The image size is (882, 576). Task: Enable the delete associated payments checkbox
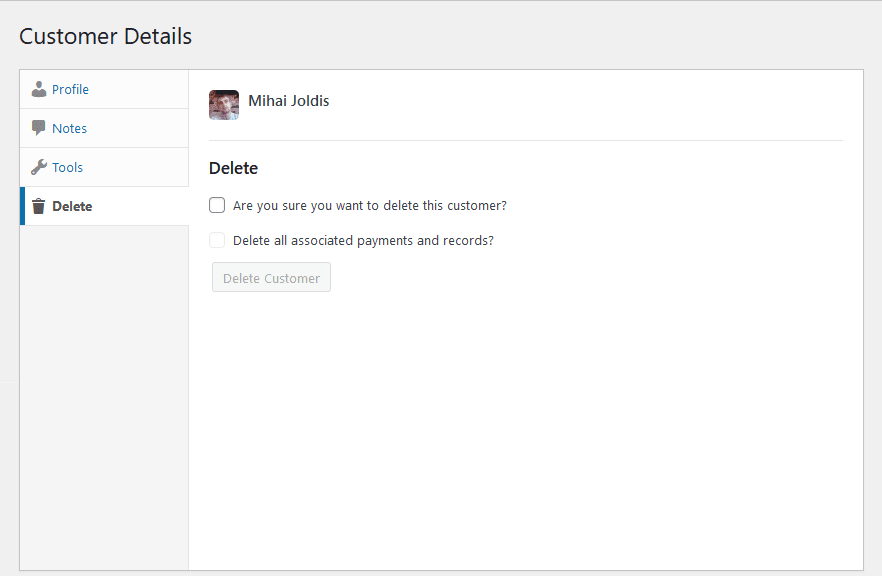[x=217, y=240]
